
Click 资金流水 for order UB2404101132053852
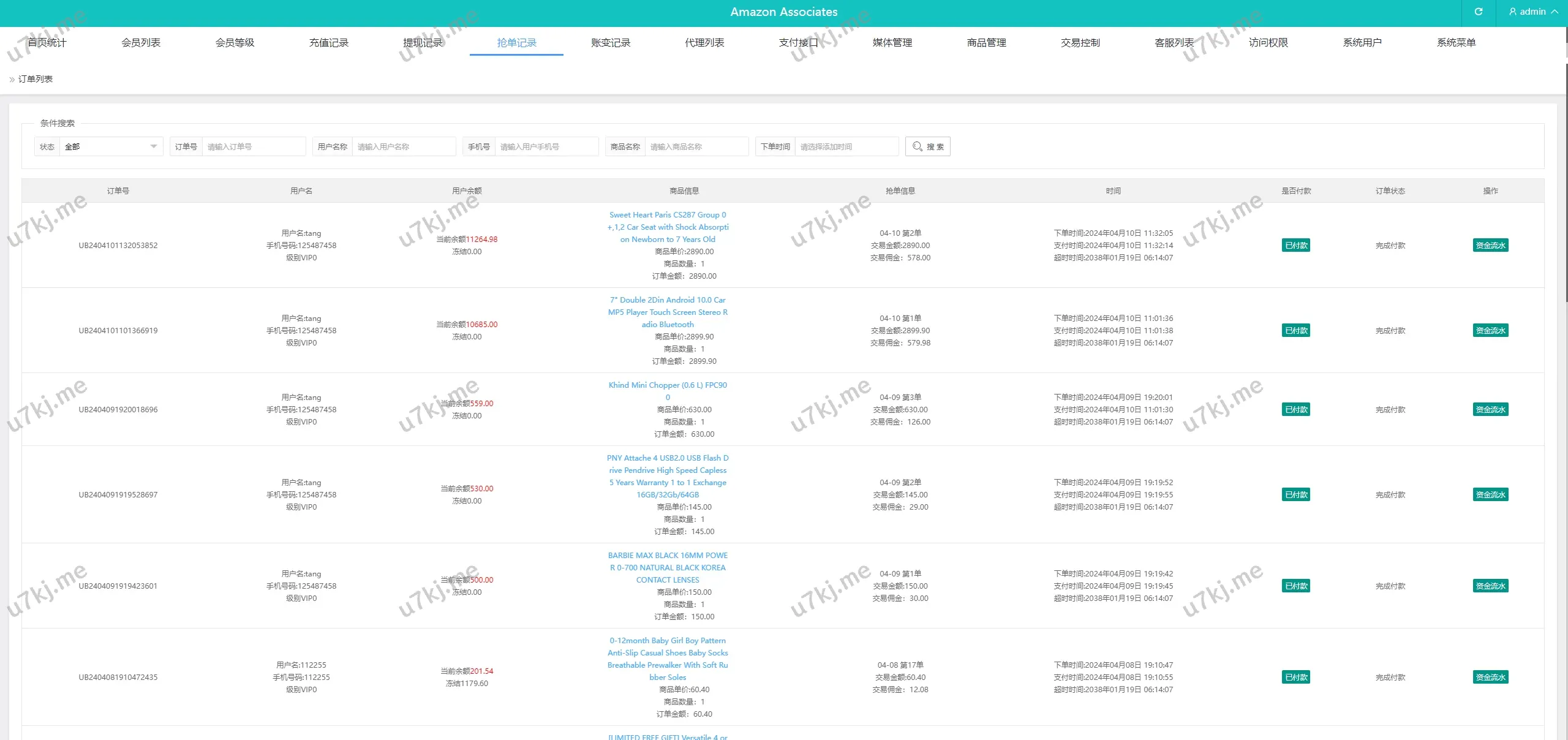1490,246
